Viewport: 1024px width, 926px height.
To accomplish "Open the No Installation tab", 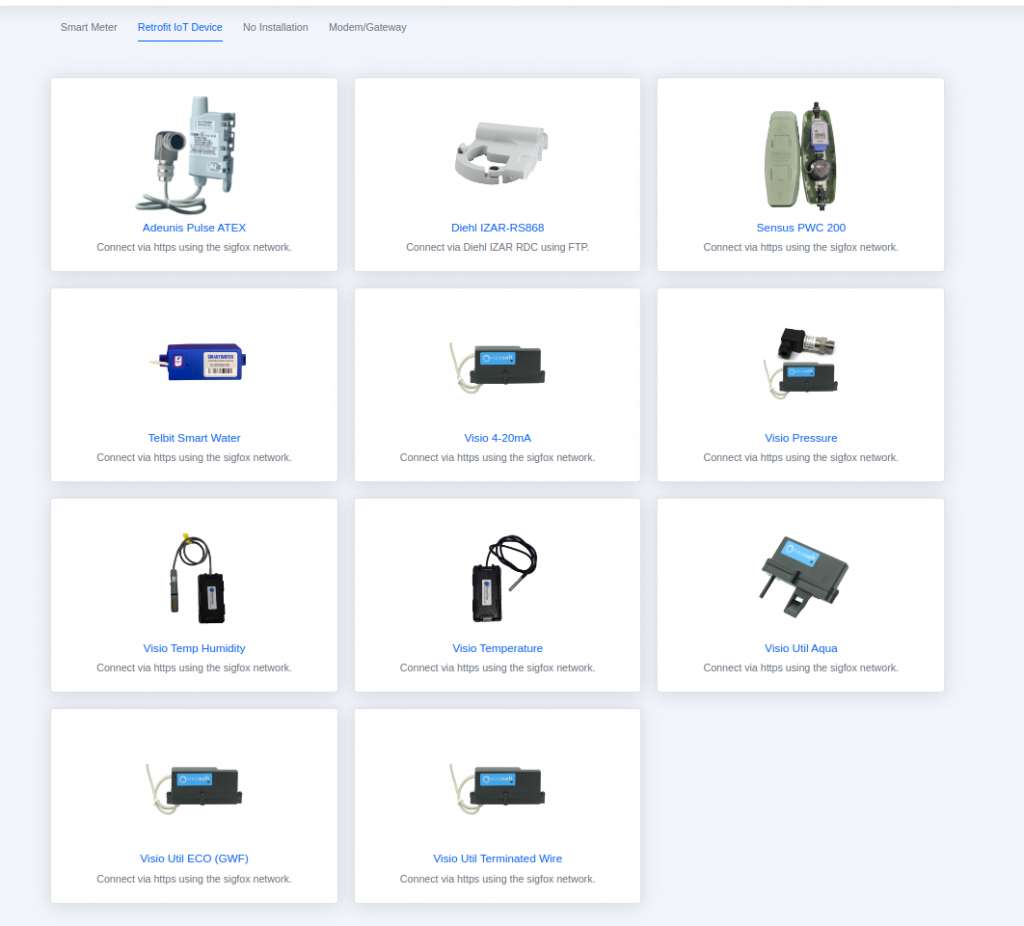I will 275,27.
